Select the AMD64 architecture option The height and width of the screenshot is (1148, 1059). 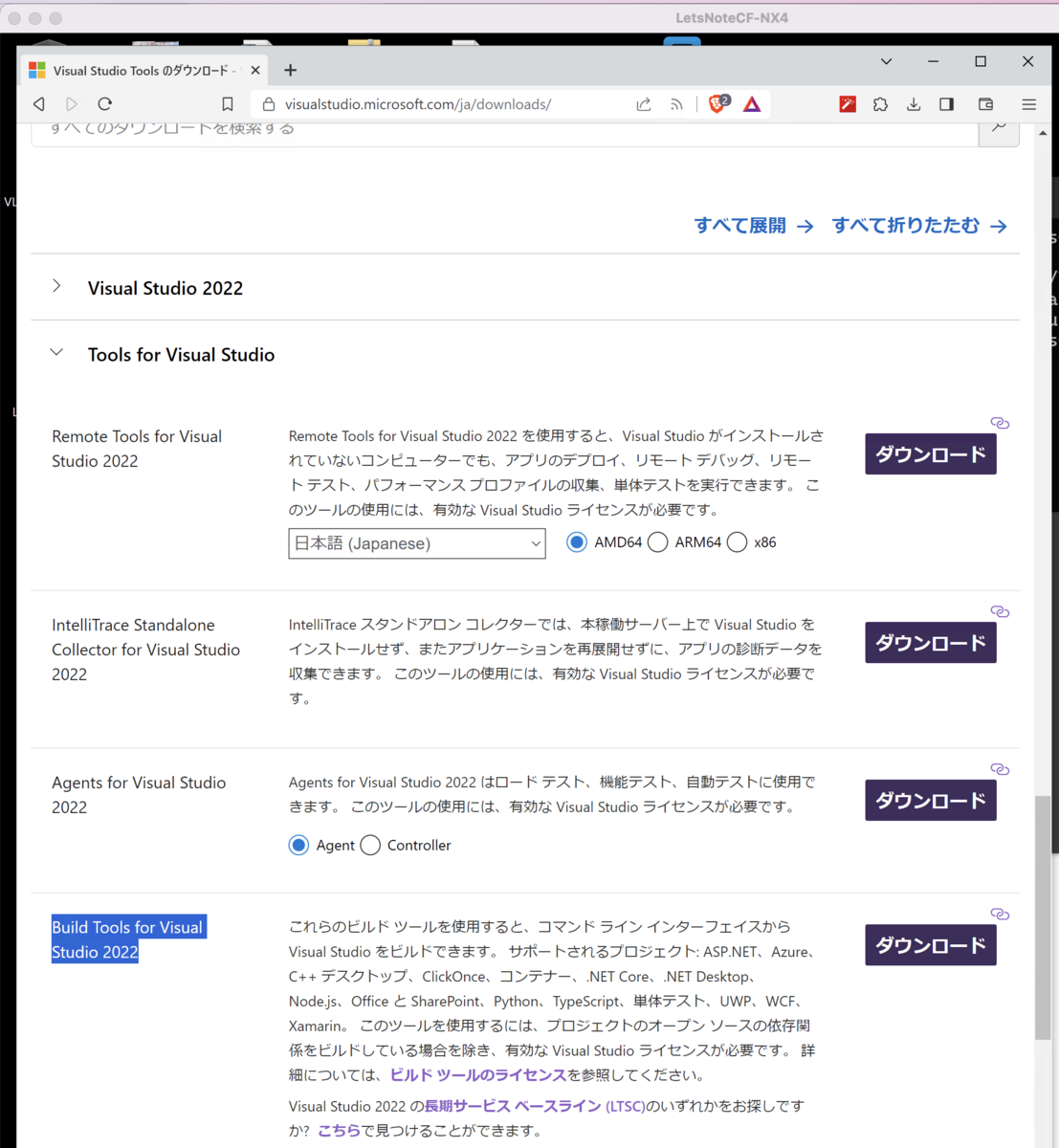pos(577,542)
